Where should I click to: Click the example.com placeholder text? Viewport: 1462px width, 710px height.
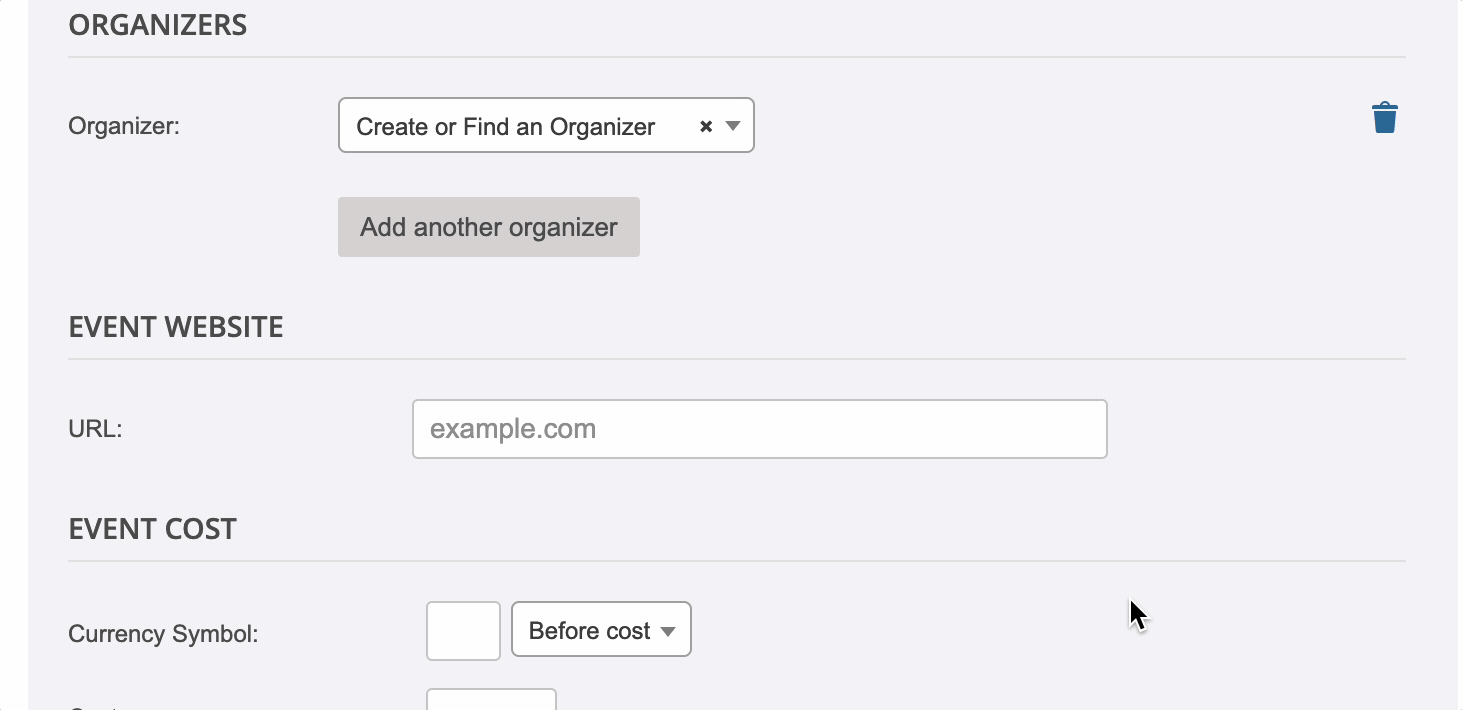click(513, 429)
